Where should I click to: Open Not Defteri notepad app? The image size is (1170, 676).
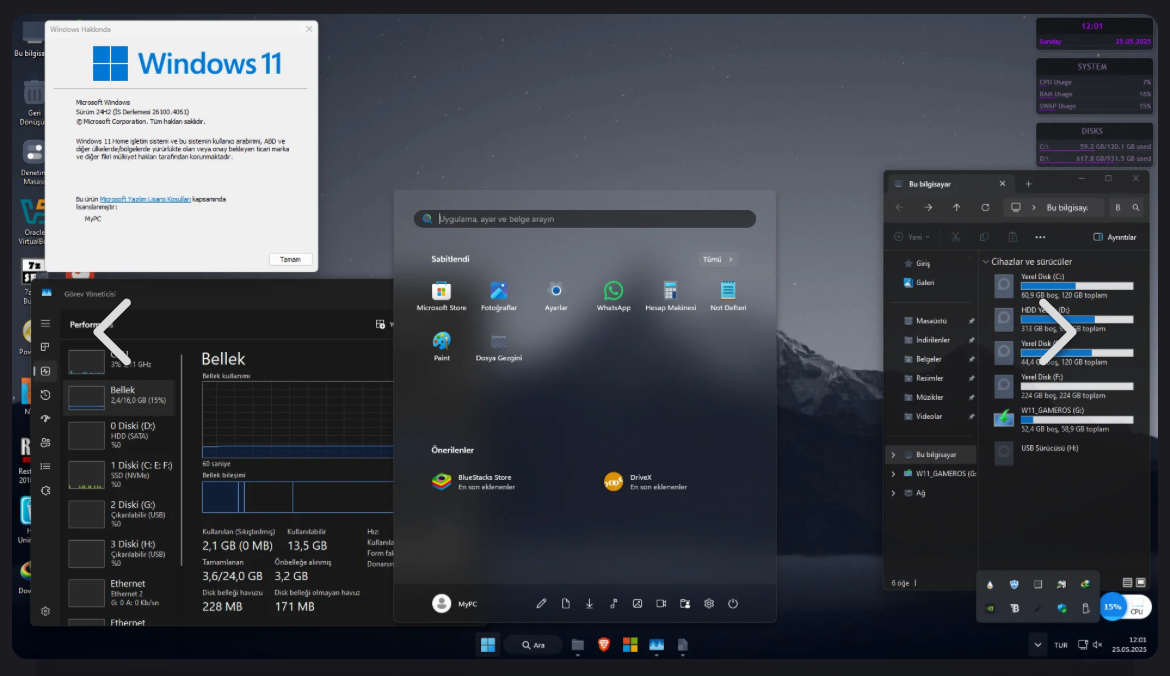click(x=728, y=296)
